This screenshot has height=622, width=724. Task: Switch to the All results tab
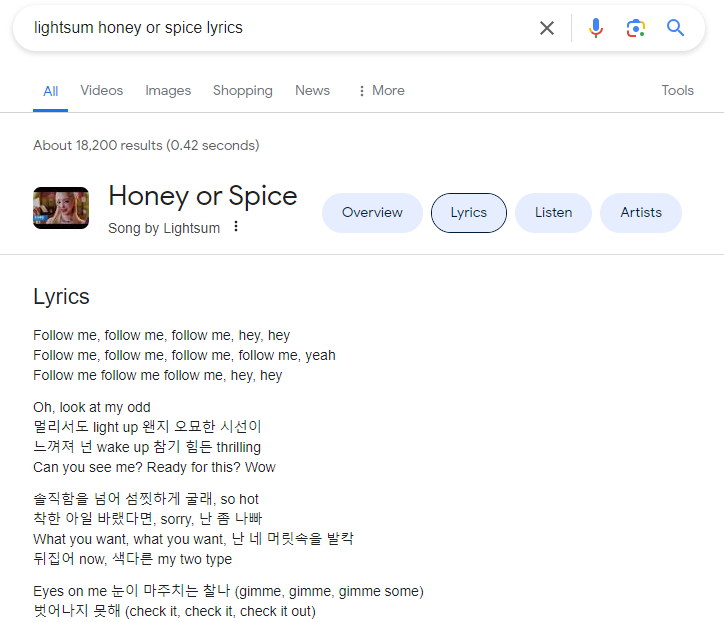[x=50, y=91]
